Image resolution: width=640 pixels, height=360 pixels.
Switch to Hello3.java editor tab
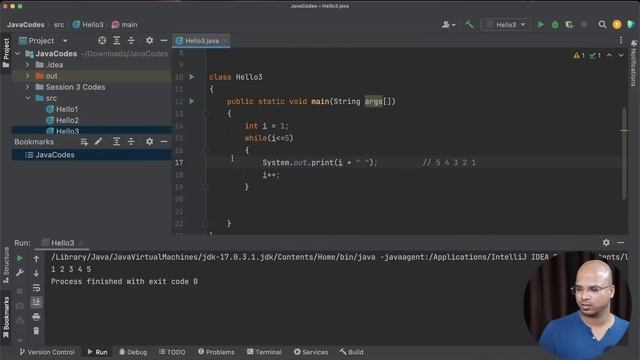click(201, 40)
